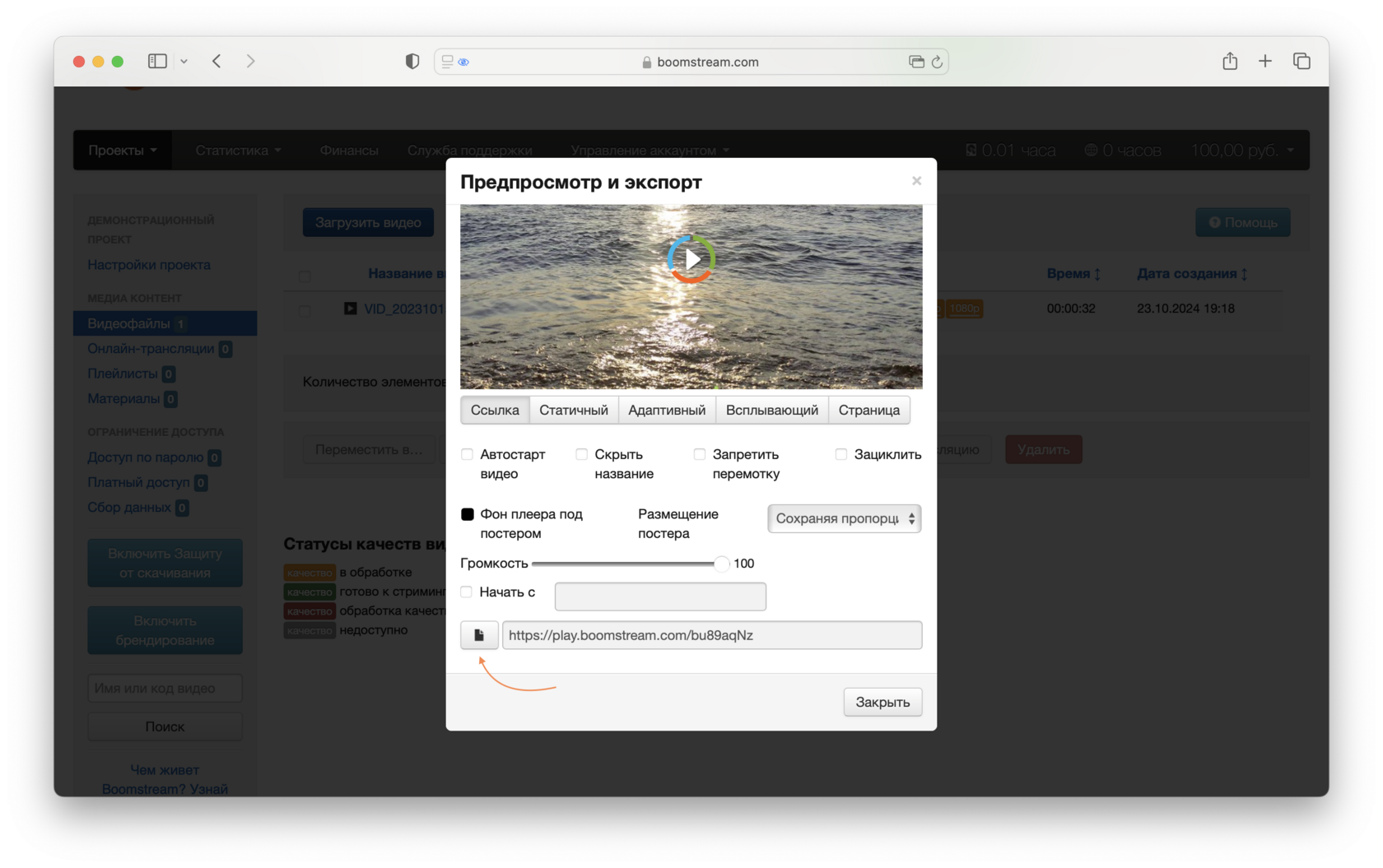Sort by Время column

(x=1073, y=273)
